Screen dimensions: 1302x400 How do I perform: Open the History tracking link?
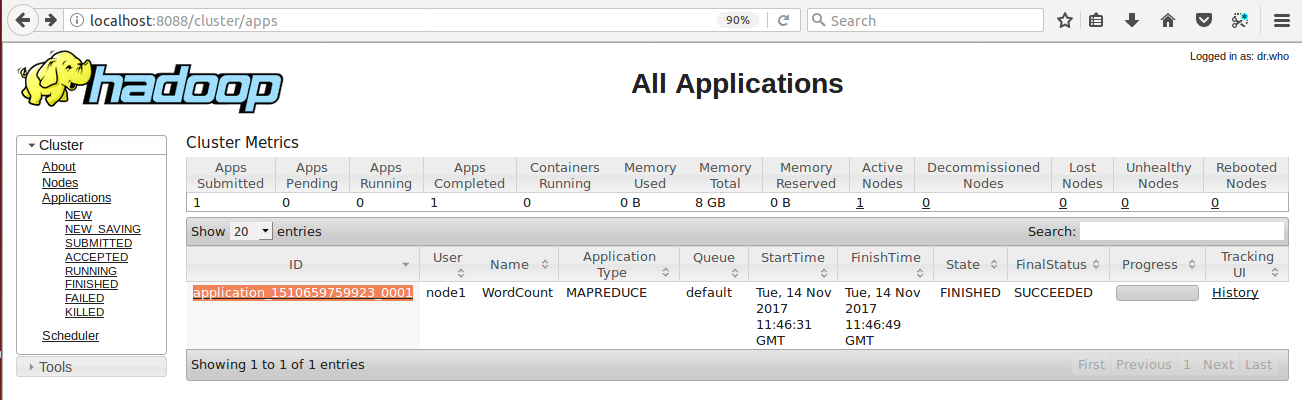(1235, 293)
